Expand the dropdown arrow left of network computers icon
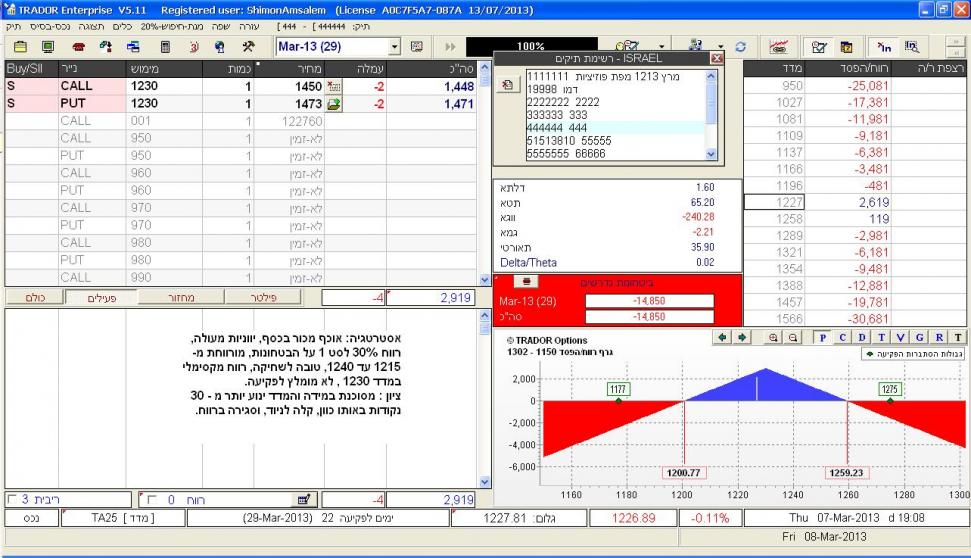Viewport: 971px width, 558px height. (662, 47)
